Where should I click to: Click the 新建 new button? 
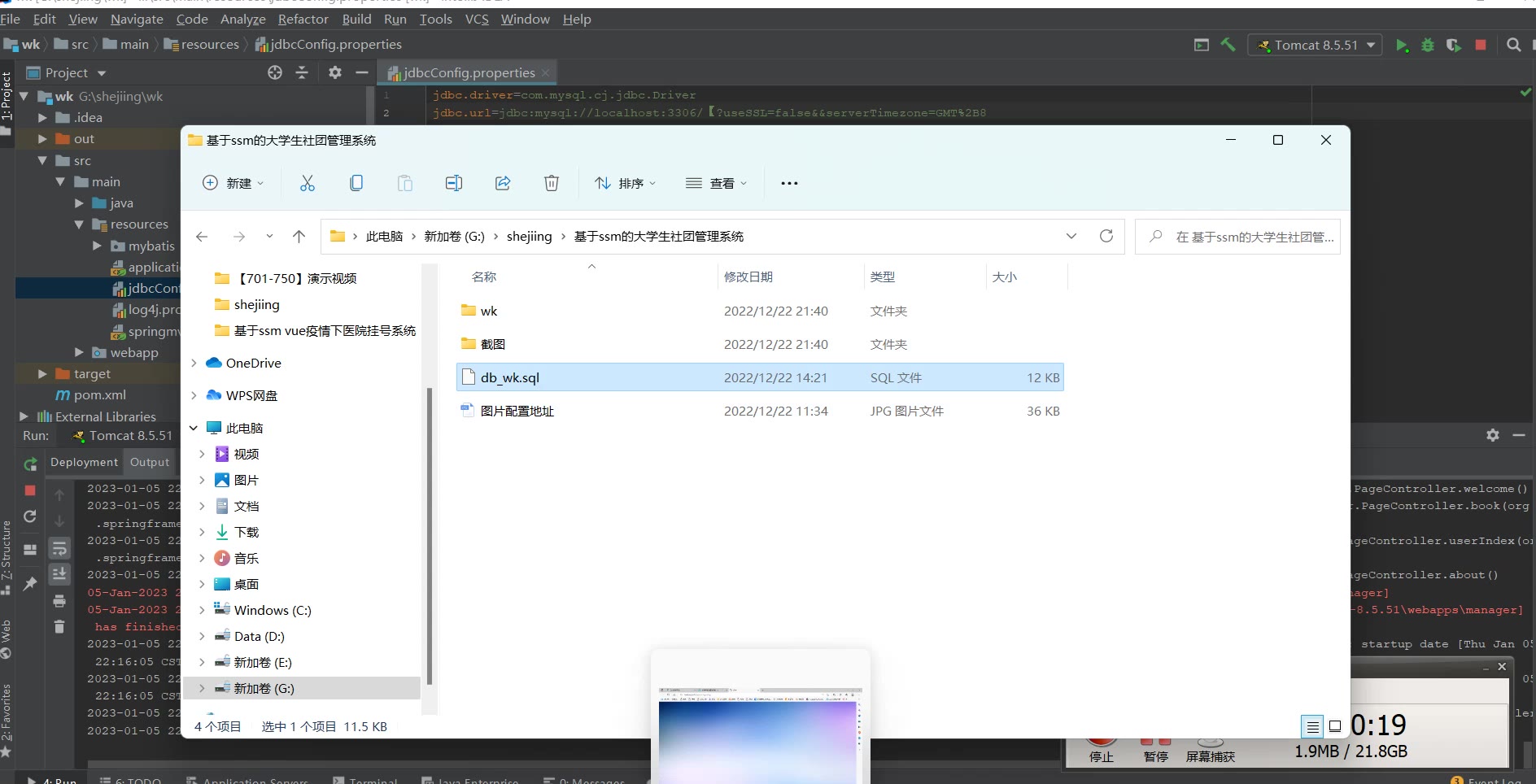click(x=233, y=183)
